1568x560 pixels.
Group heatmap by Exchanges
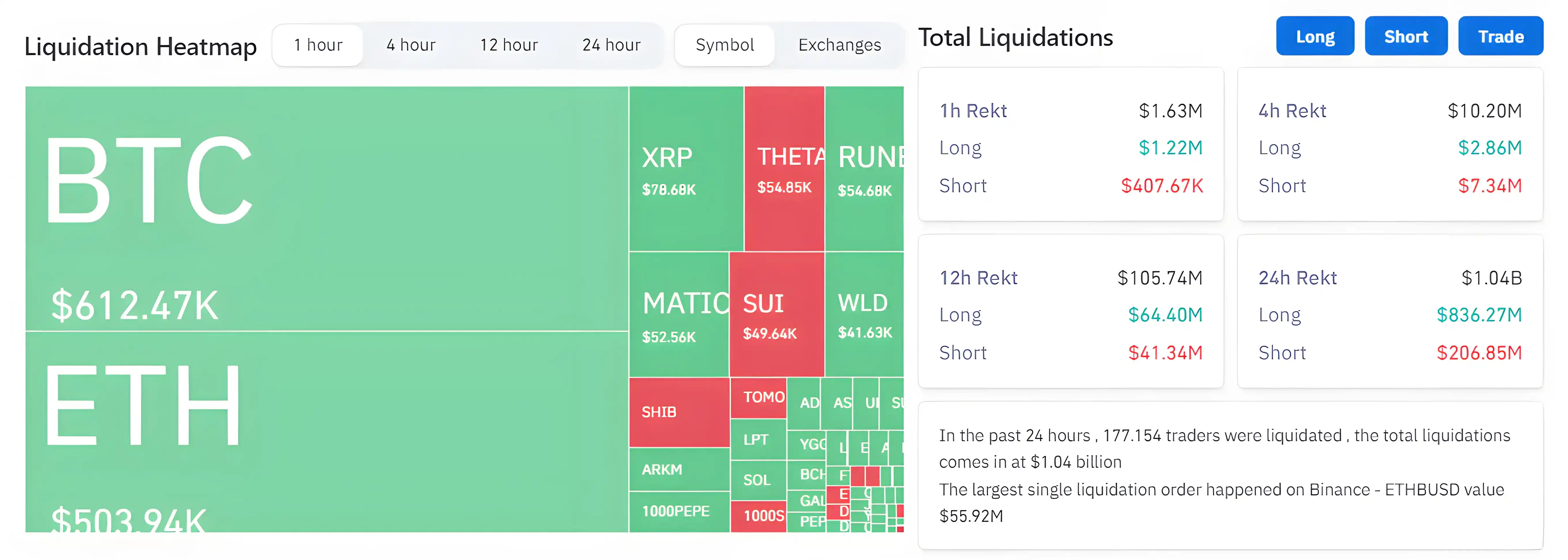(x=839, y=45)
